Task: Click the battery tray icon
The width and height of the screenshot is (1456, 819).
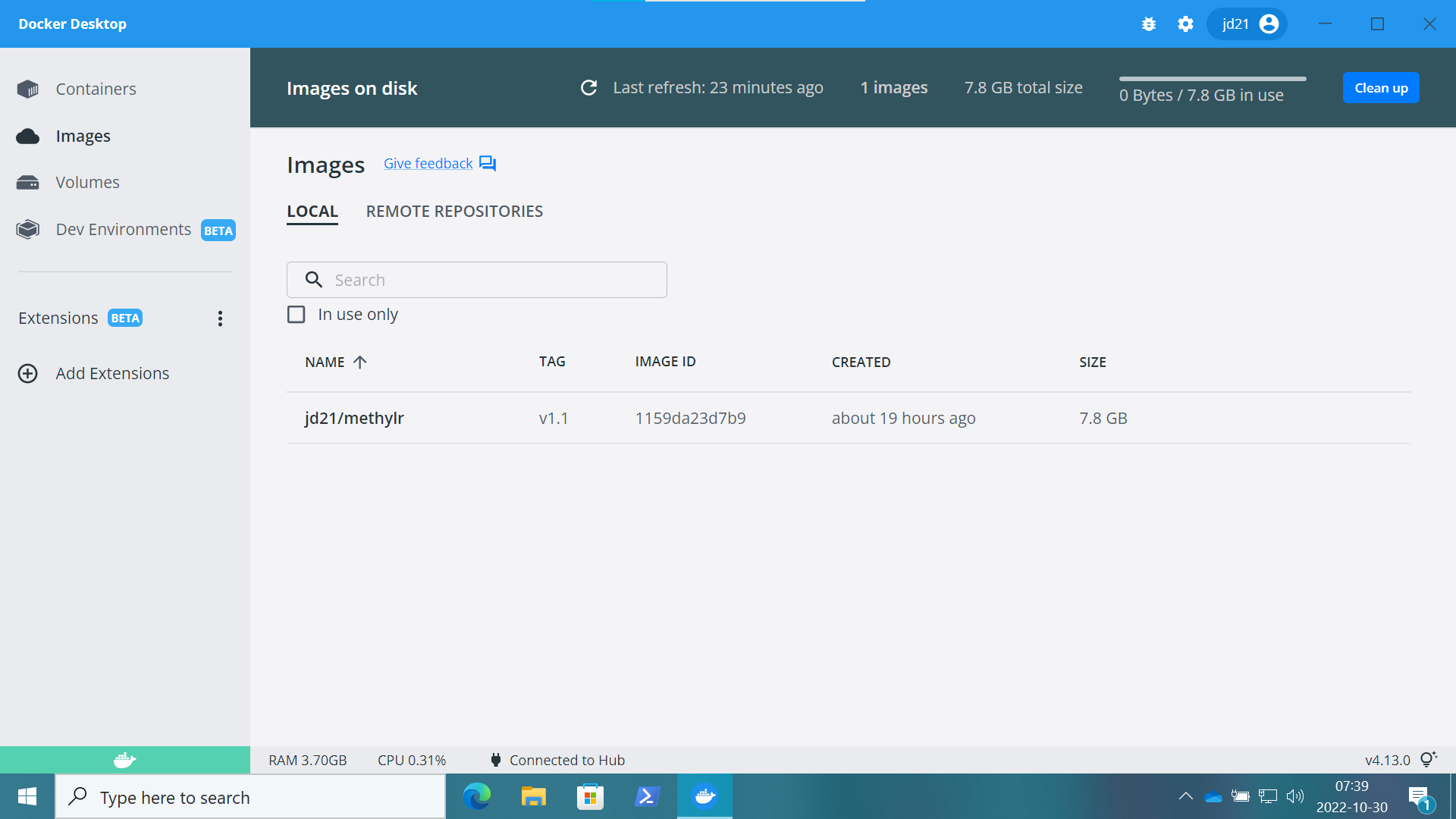Action: (1241, 796)
